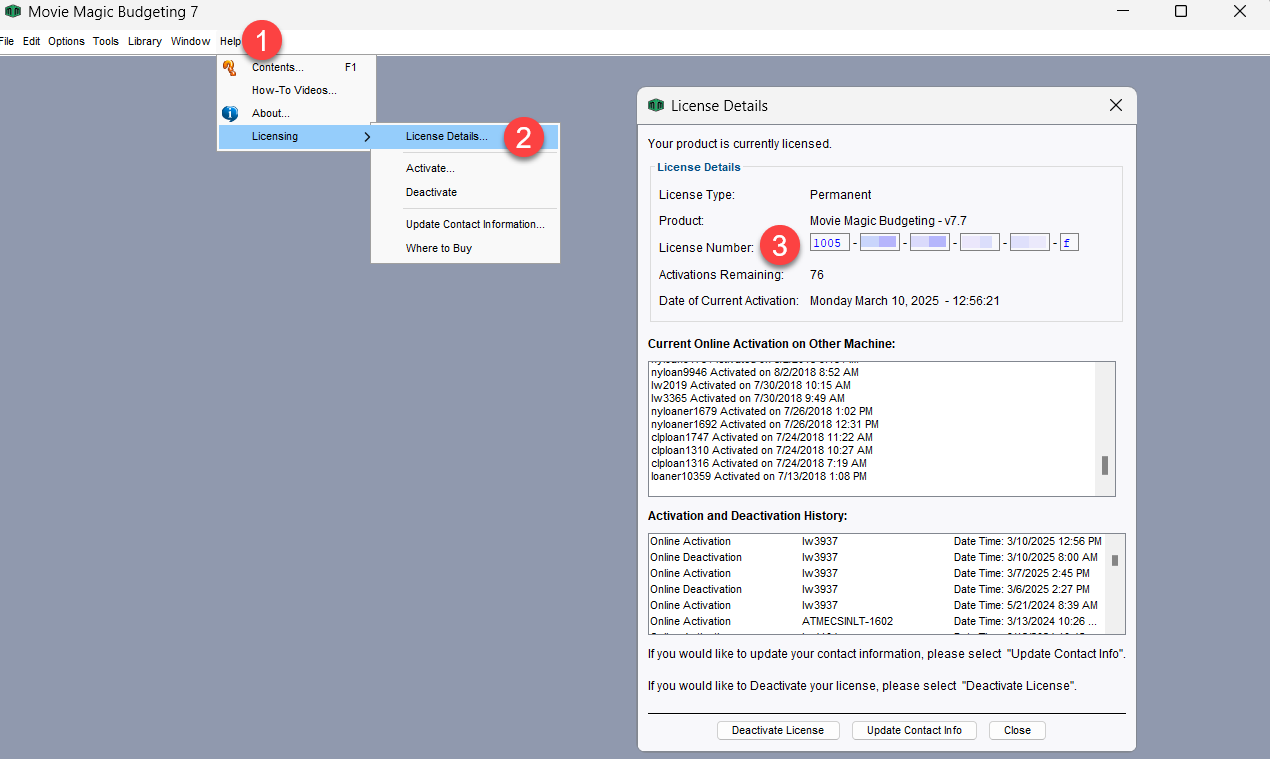Viewport: 1270px width, 759px height.
Task: Click the Help menu in the menu bar
Action: tap(231, 41)
